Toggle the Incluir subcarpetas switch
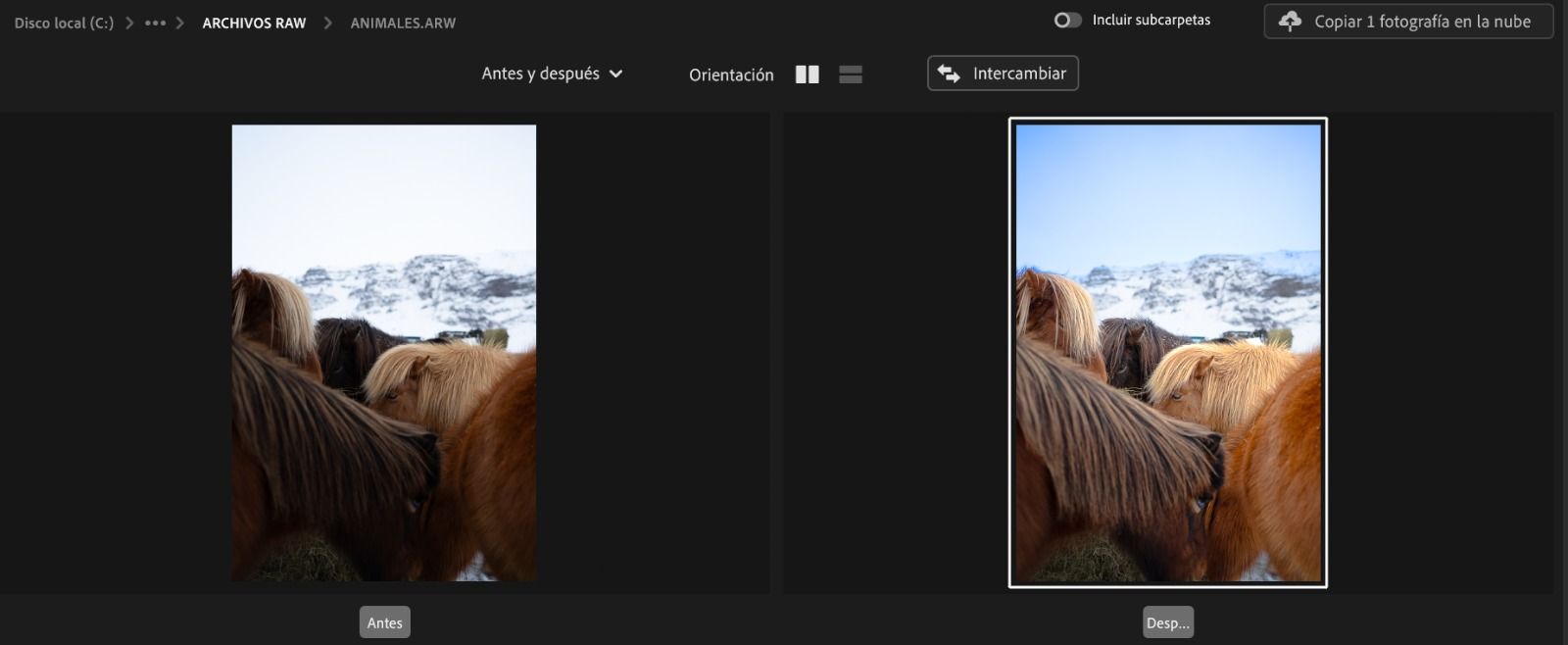The height and width of the screenshot is (645, 1568). coord(1067,21)
